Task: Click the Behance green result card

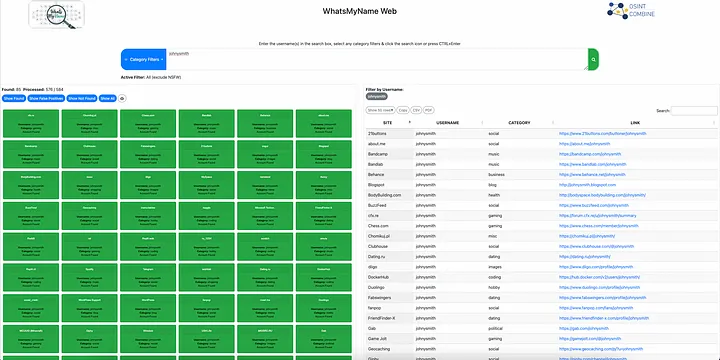Action: [265, 123]
